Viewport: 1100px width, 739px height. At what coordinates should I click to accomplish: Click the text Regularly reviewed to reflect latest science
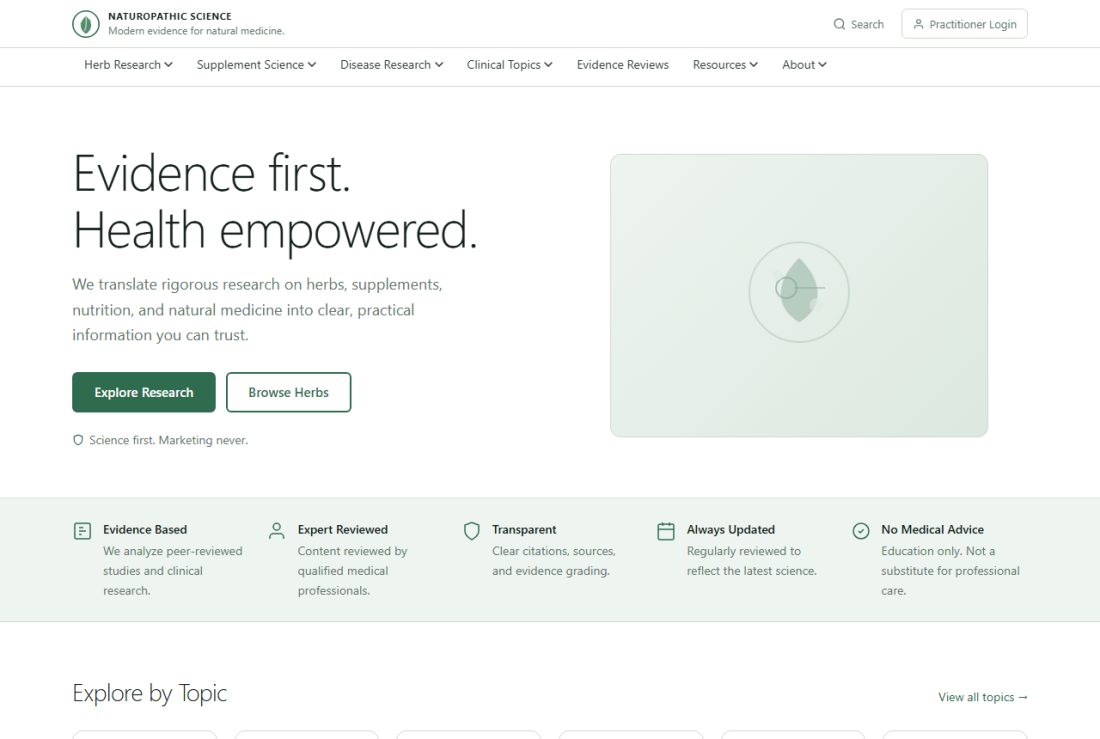click(x=751, y=561)
